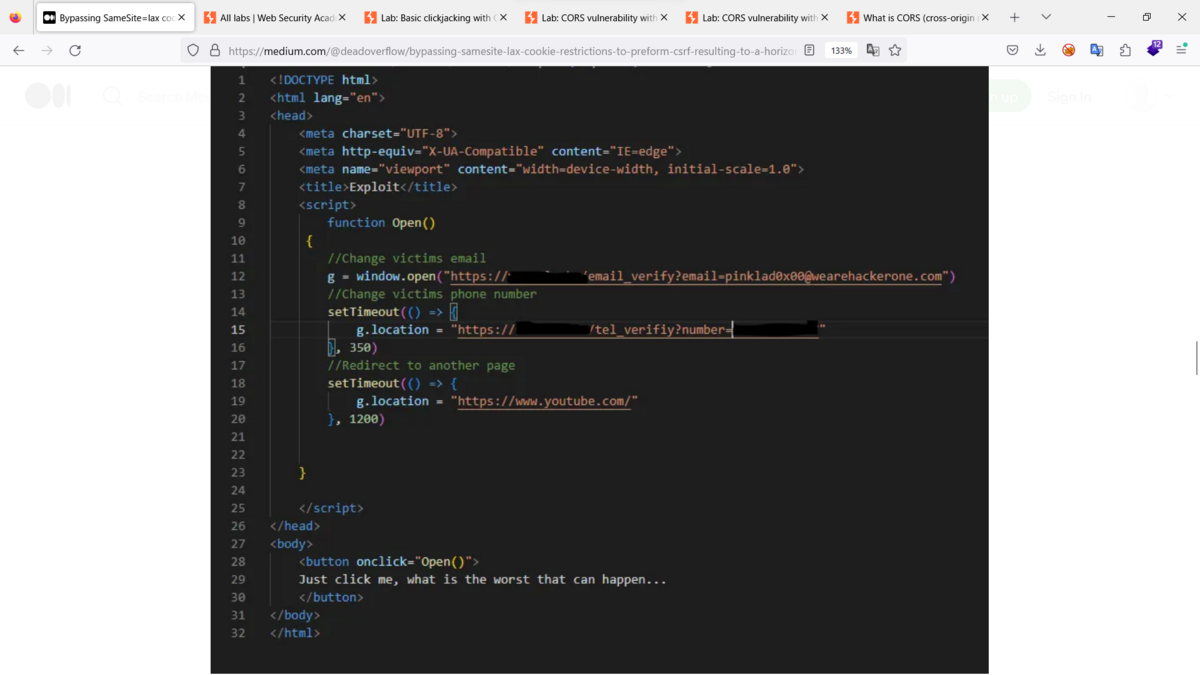
Task: Click the dimmed Sign in link
Action: point(1068,97)
